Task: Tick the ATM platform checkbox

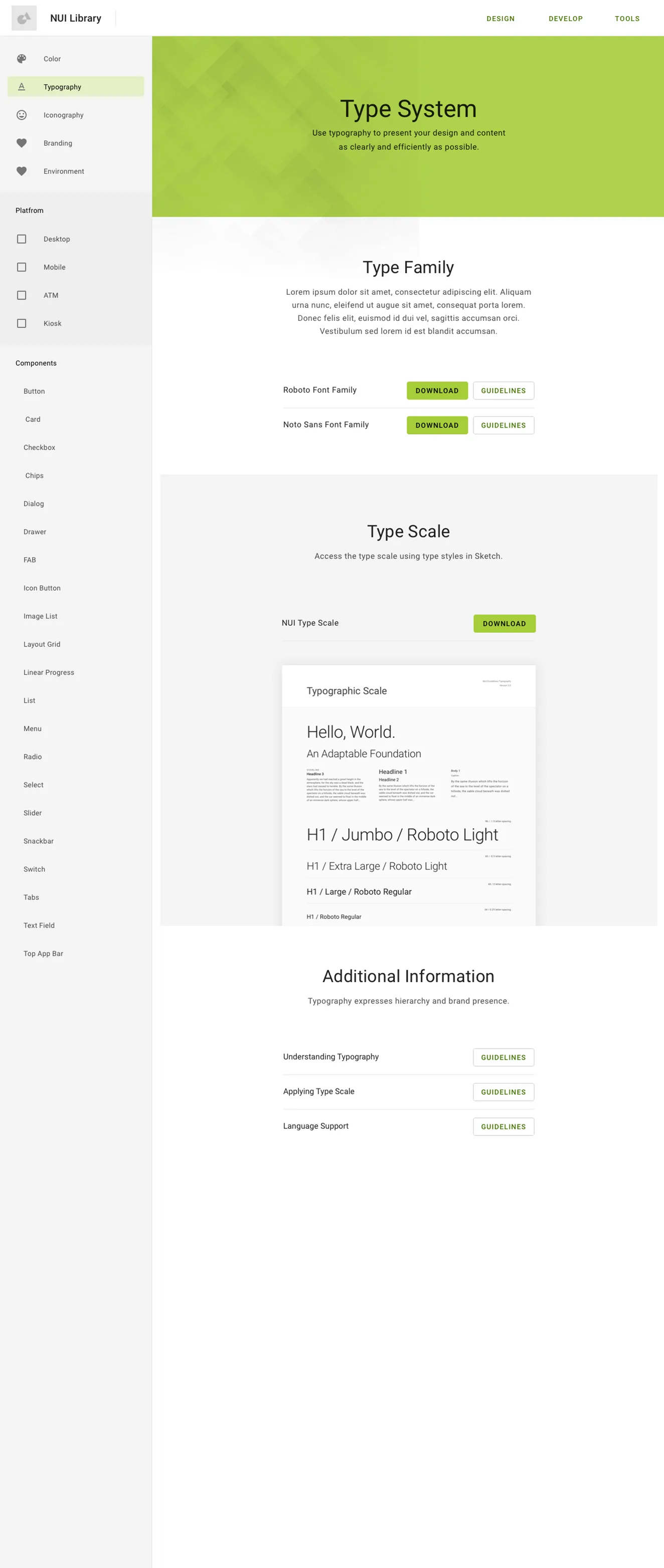Action: click(x=22, y=295)
